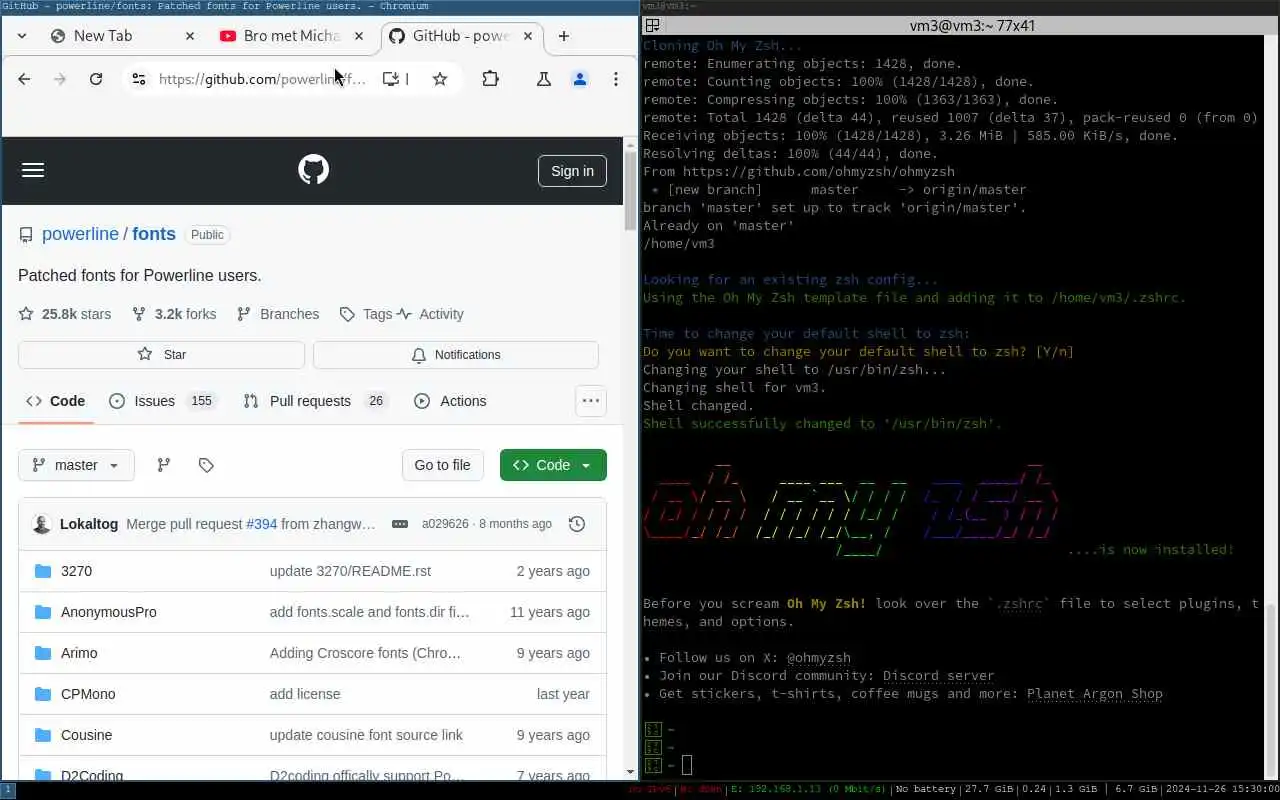Open 'add license' commit message

[305, 694]
